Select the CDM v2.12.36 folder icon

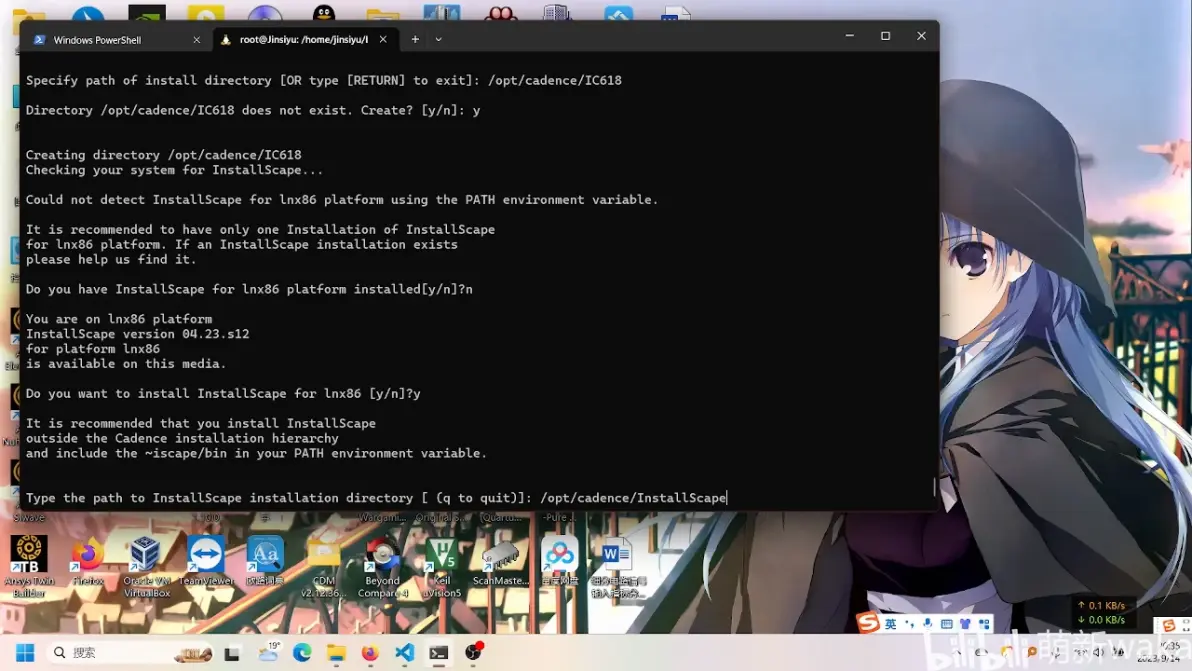point(324,565)
